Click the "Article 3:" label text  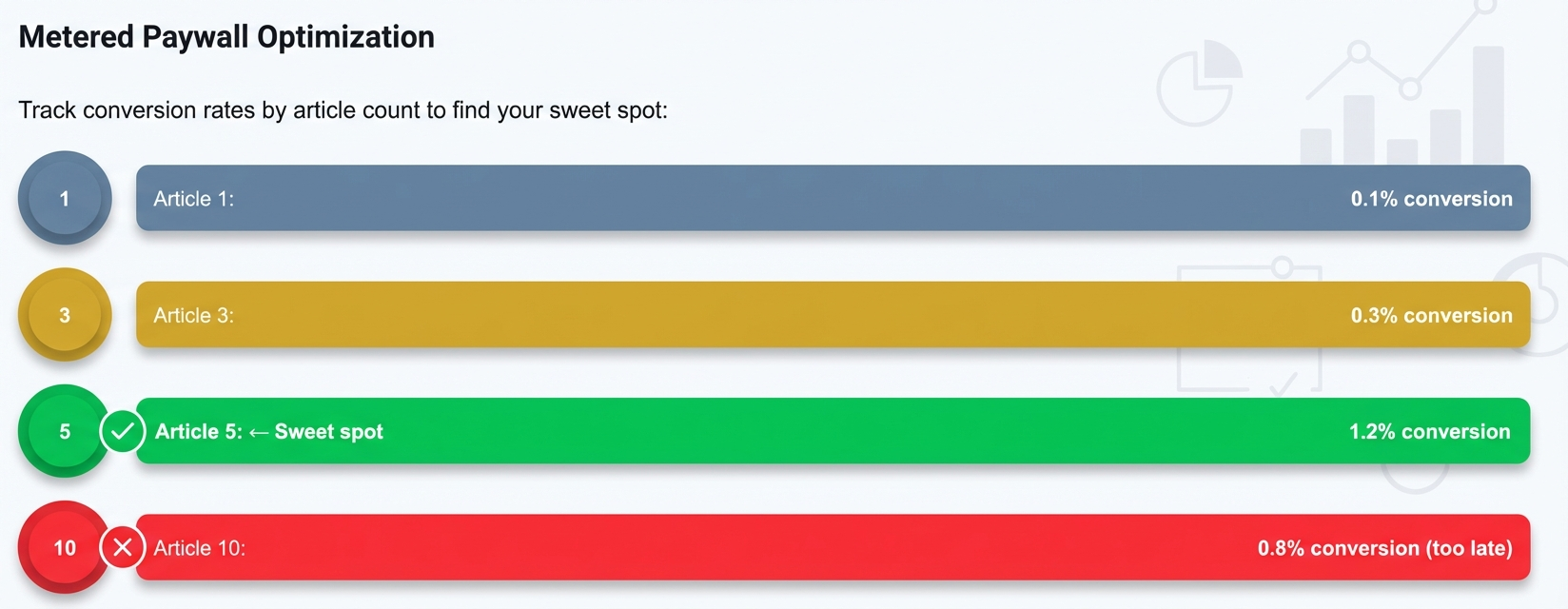tap(193, 315)
